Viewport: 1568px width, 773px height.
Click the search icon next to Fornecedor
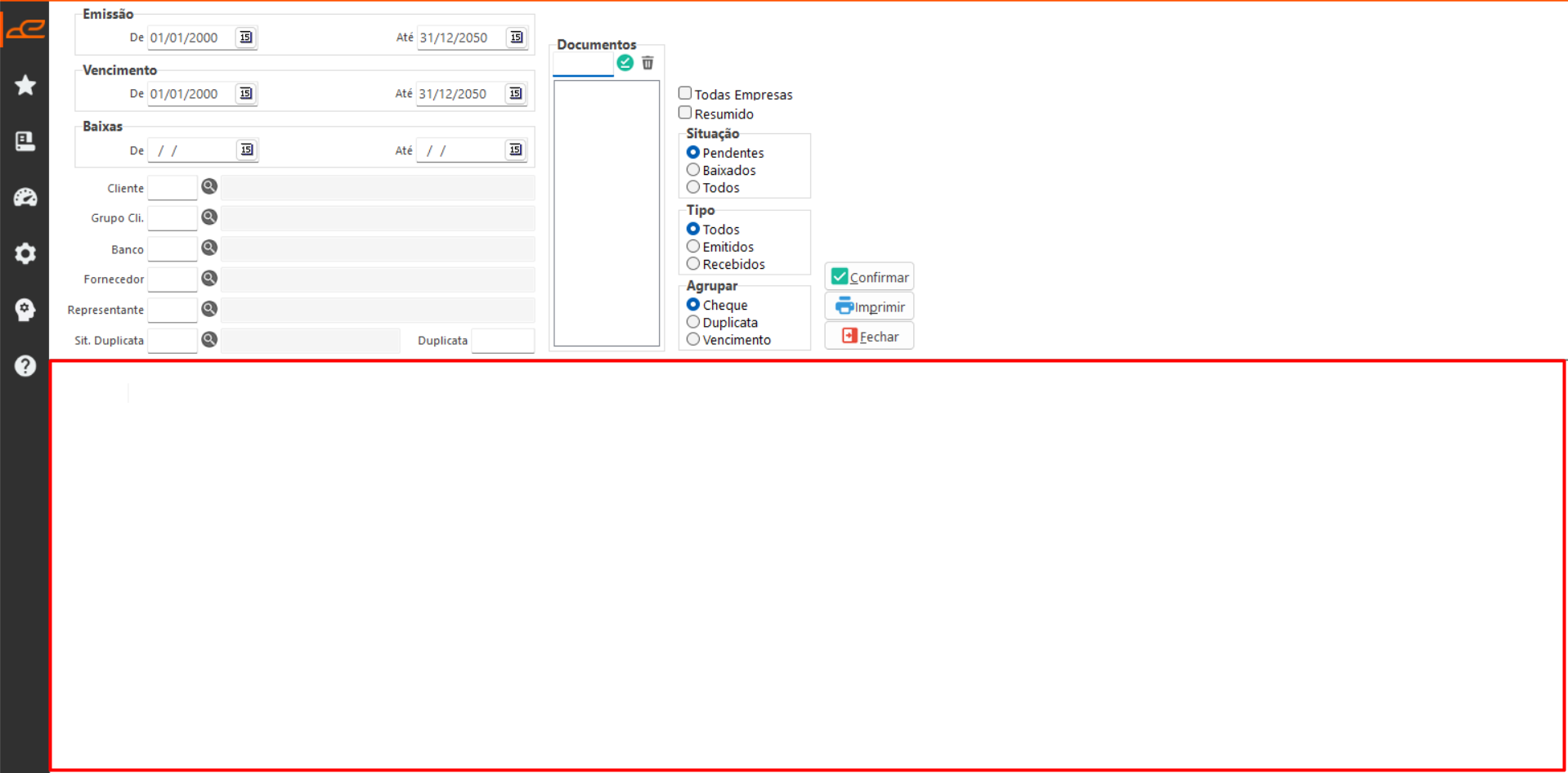point(209,279)
